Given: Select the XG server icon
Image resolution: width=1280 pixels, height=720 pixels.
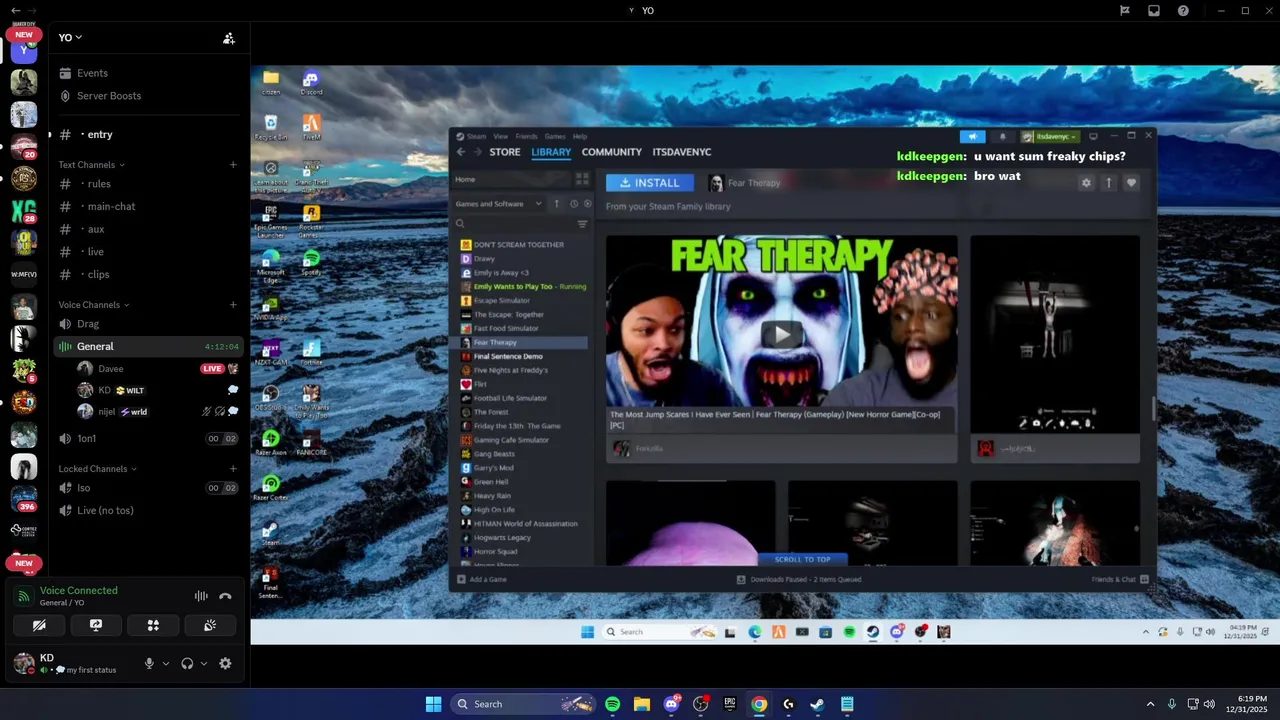Looking at the screenshot, I should [x=24, y=210].
